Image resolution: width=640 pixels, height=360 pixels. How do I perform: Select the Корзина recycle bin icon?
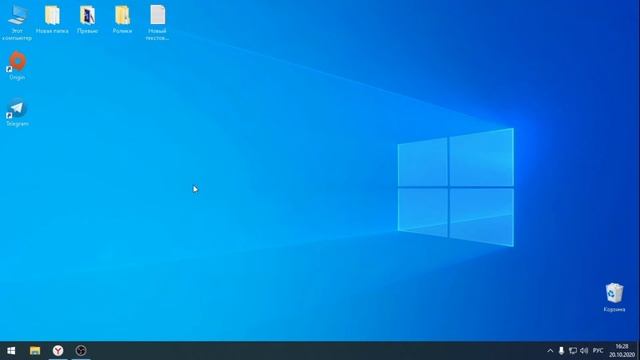tap(614, 298)
